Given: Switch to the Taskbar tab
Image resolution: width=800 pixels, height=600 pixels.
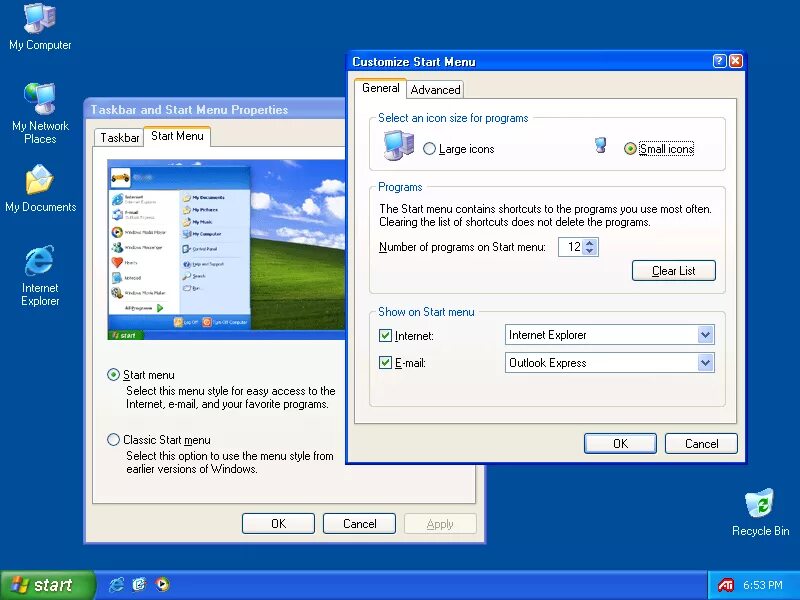Looking at the screenshot, I should click(x=118, y=137).
